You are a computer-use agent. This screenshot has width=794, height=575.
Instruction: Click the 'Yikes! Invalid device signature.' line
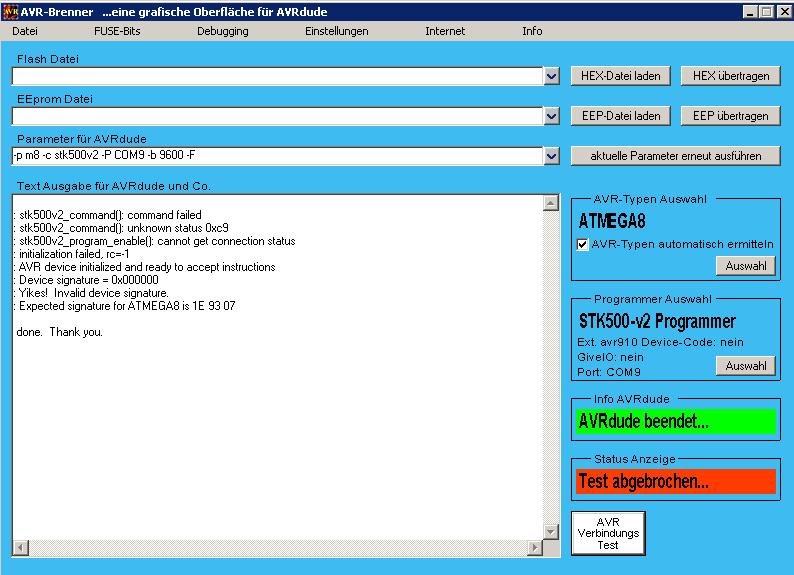[93, 293]
